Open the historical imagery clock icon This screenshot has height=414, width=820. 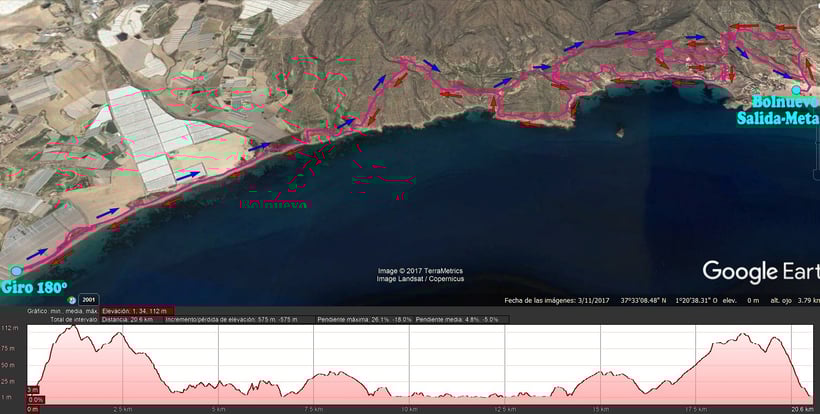click(72, 300)
